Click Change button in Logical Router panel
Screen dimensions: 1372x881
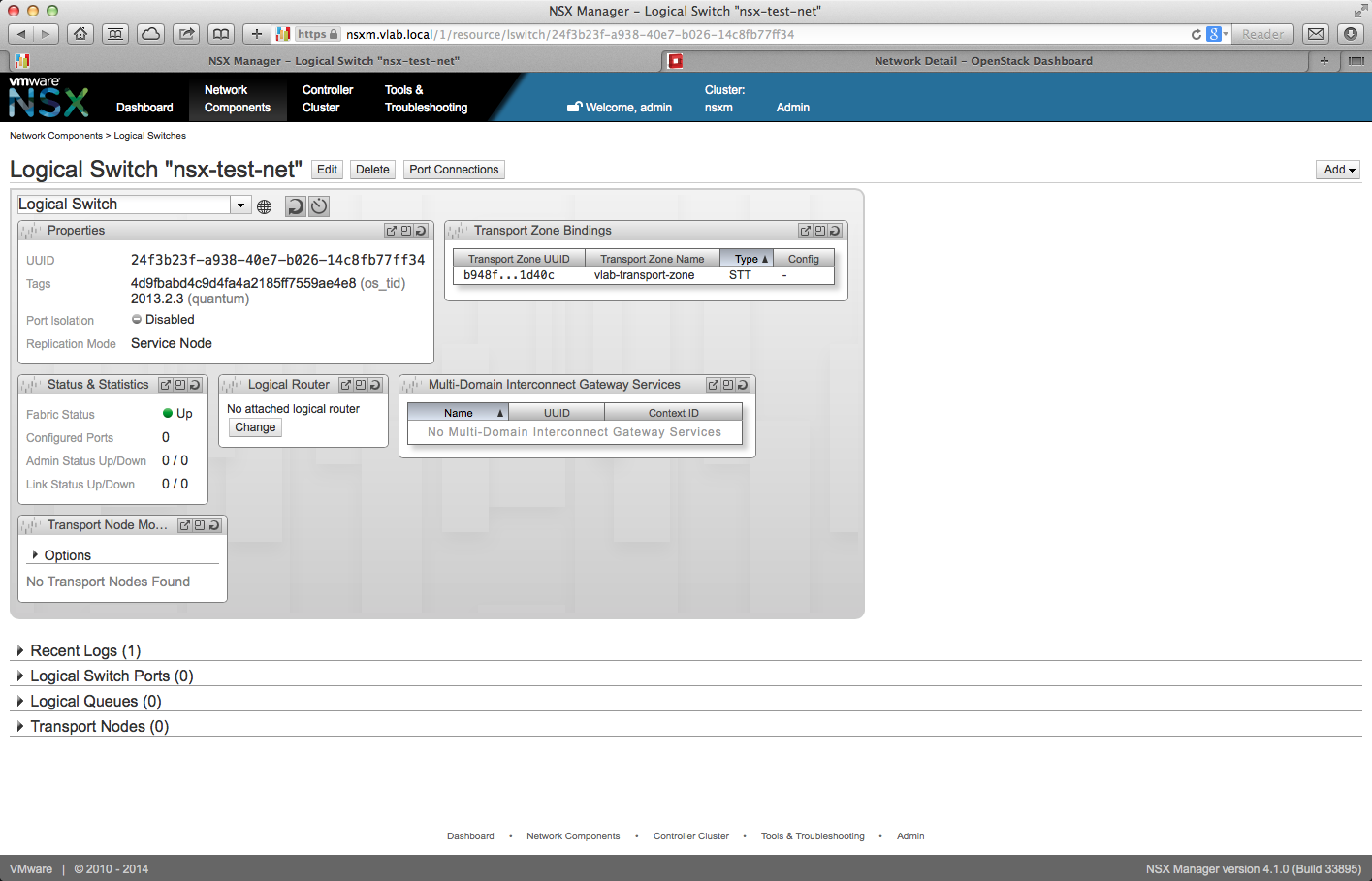[x=255, y=427]
